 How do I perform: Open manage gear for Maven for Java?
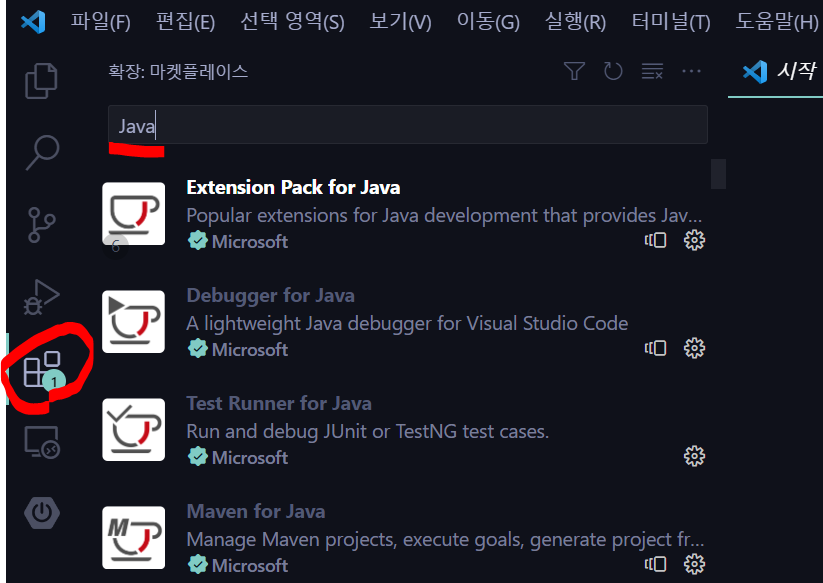point(694,564)
